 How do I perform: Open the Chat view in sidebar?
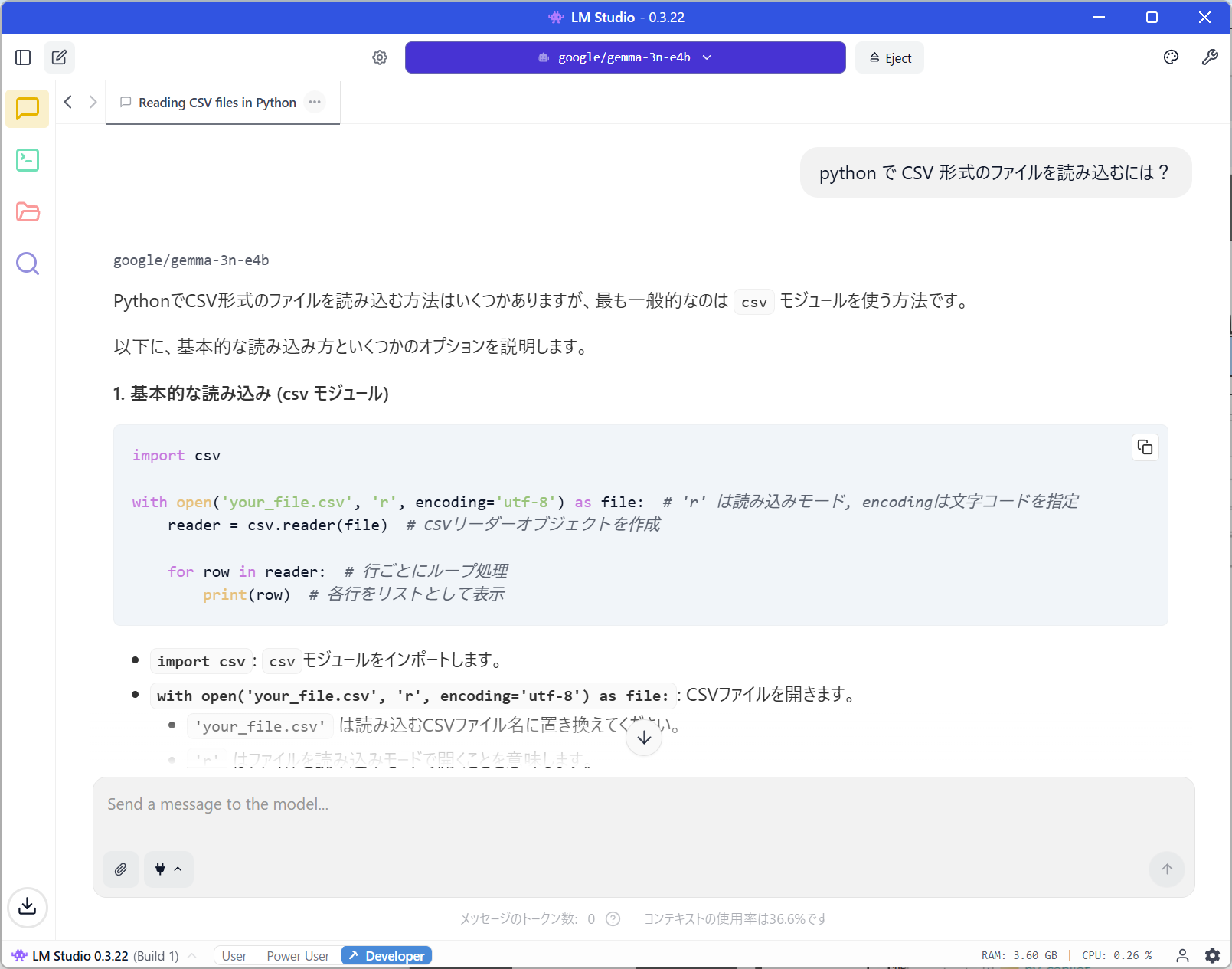28,109
